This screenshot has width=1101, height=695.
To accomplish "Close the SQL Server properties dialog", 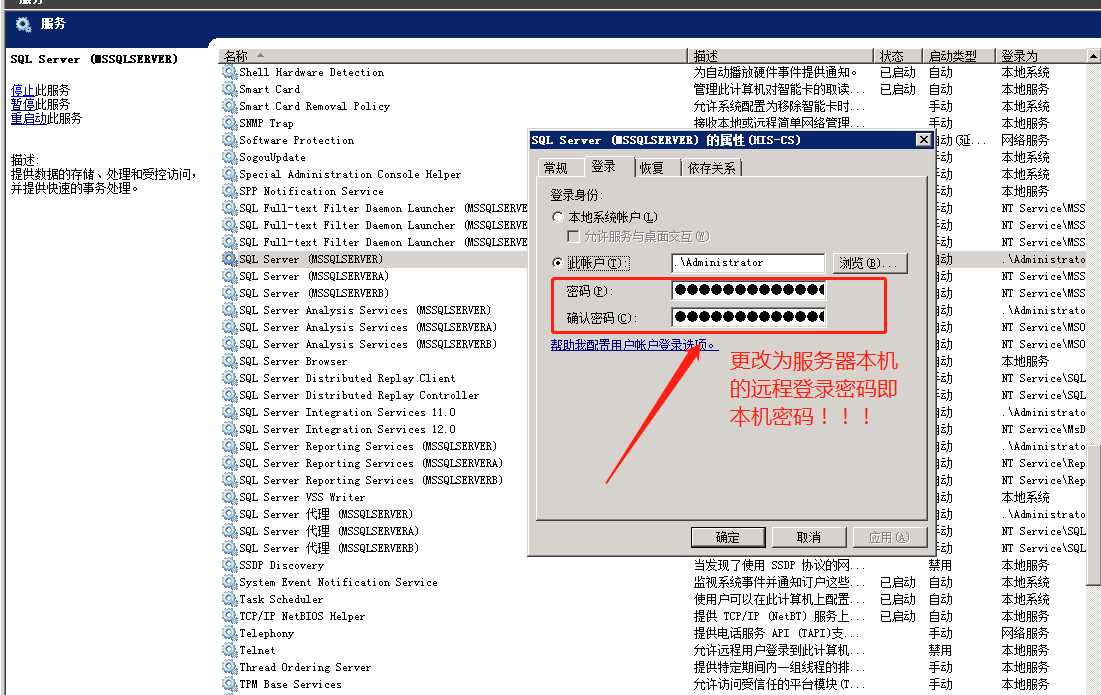I will click(x=924, y=140).
